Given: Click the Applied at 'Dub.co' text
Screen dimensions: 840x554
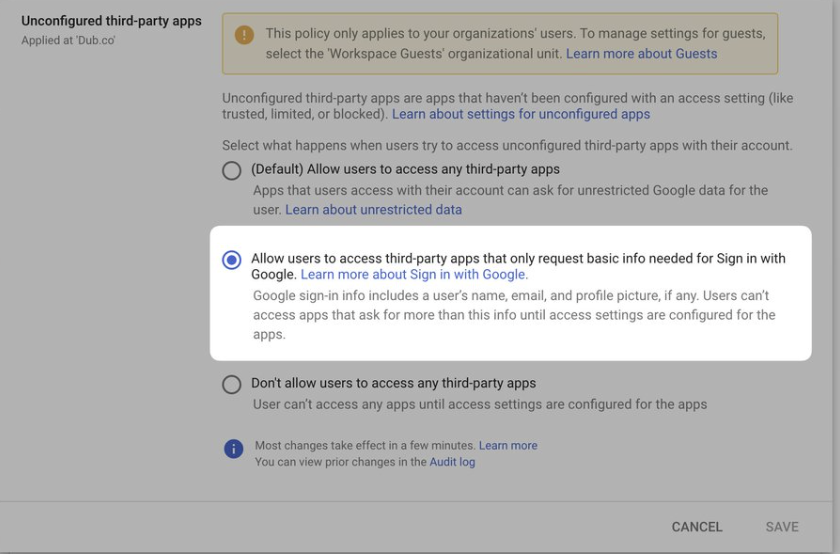Looking at the screenshot, I should pos(68,40).
